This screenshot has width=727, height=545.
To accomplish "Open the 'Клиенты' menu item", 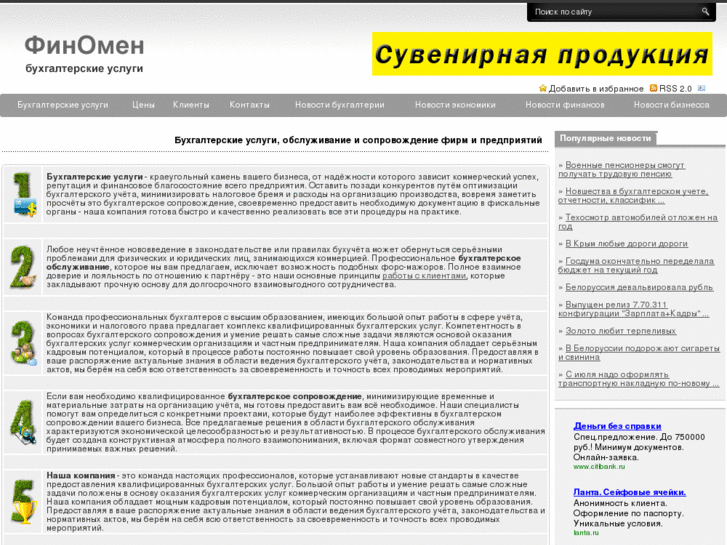I will click(x=191, y=105).
